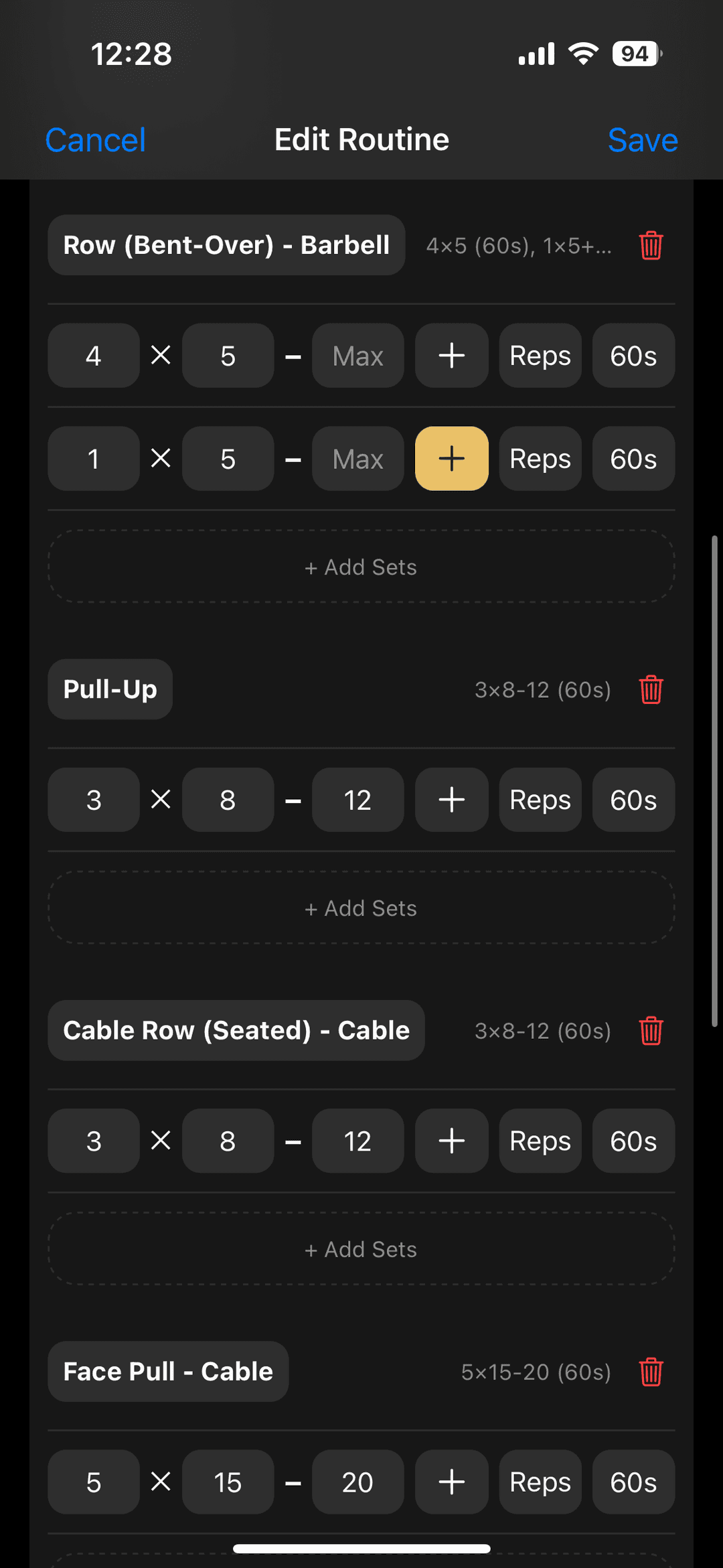Open the Reps type selector for Pull-Up

(x=540, y=799)
